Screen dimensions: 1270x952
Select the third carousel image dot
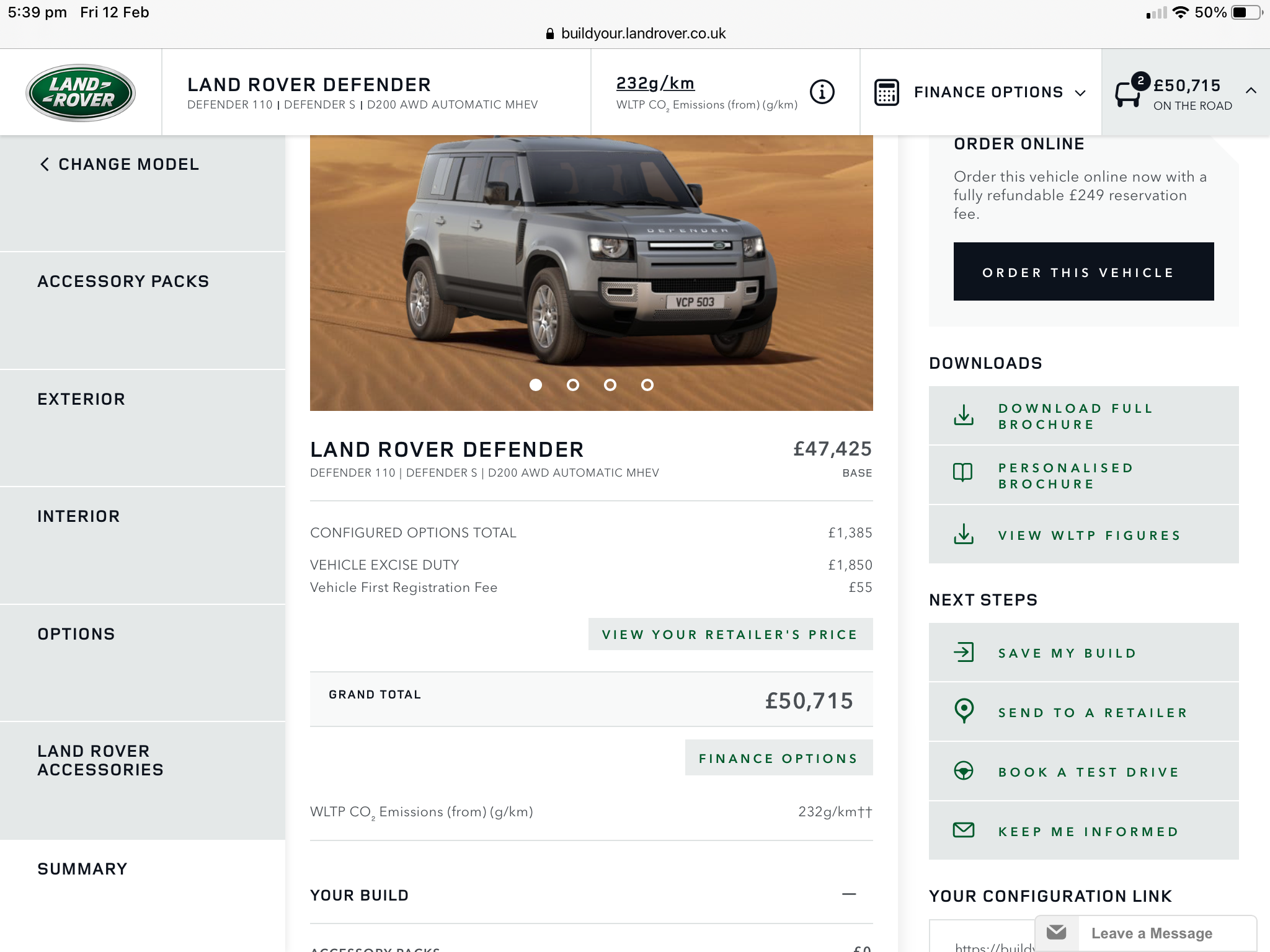[610, 385]
